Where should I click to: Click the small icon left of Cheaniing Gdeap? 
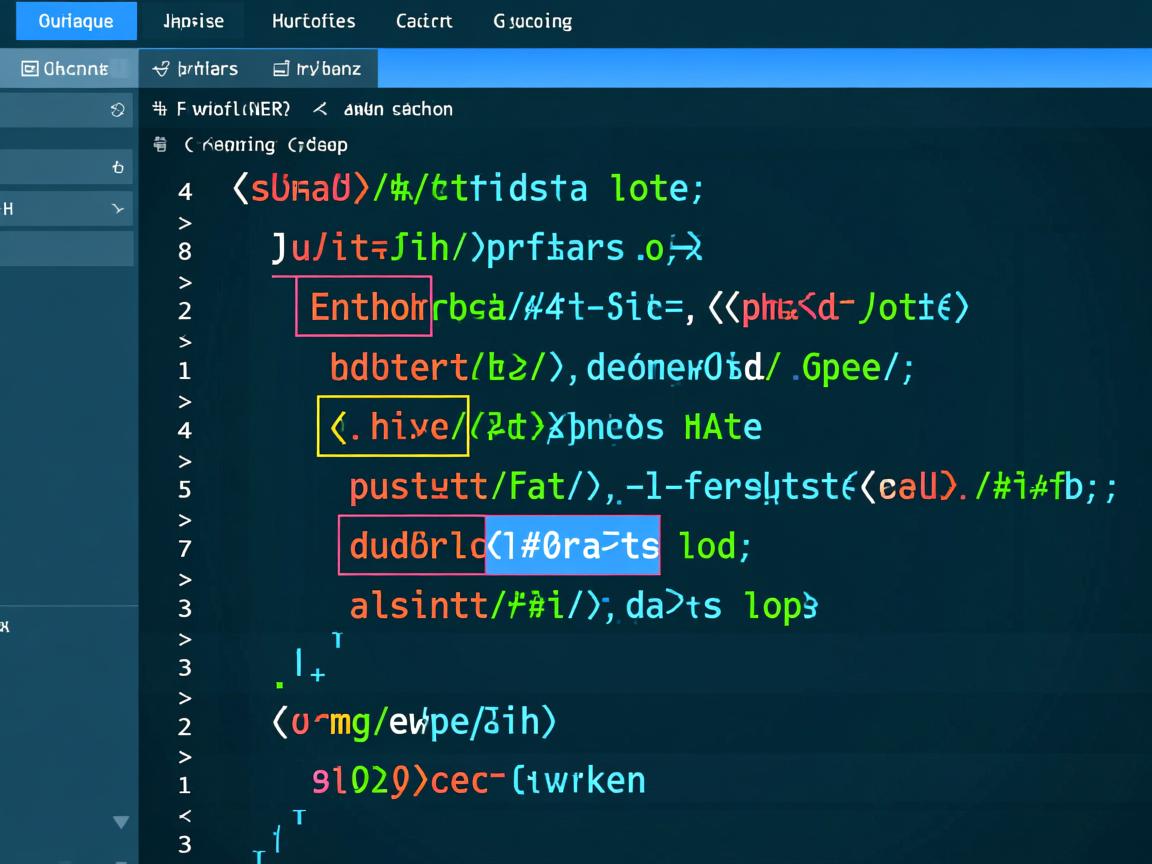160,145
